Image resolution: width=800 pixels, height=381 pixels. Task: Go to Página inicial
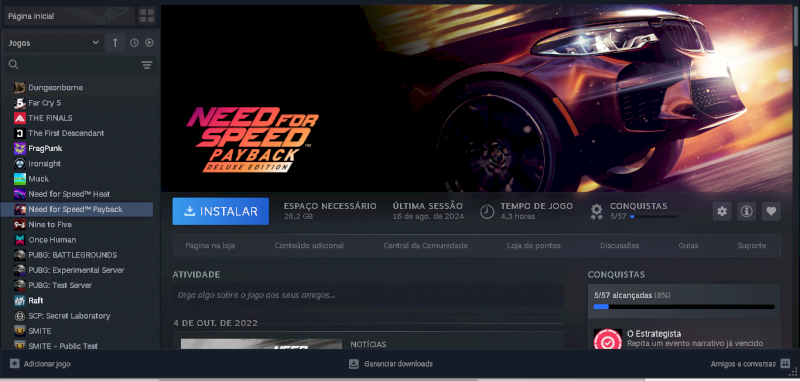(69, 16)
